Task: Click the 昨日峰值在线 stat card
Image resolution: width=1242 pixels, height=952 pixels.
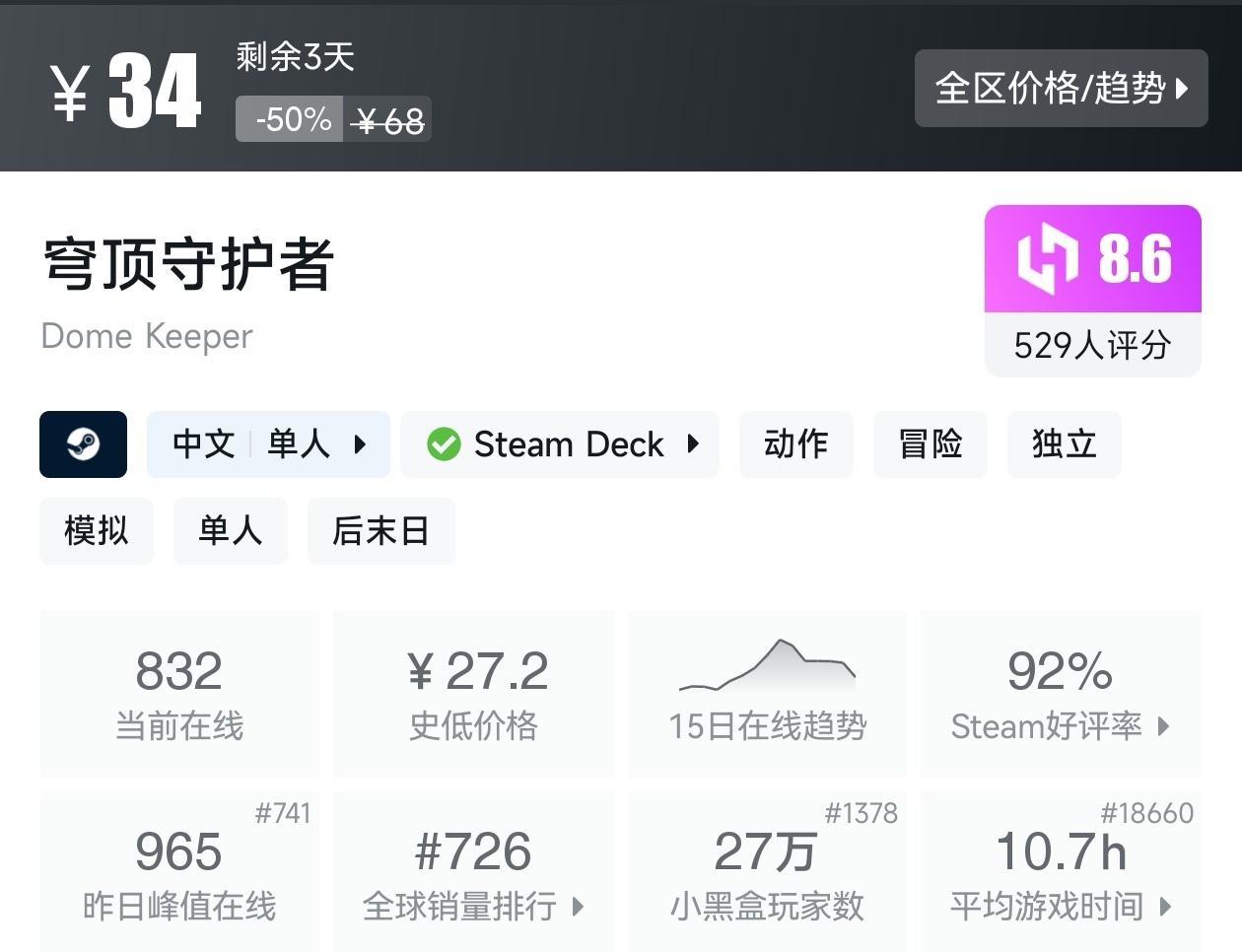Action: (x=179, y=872)
